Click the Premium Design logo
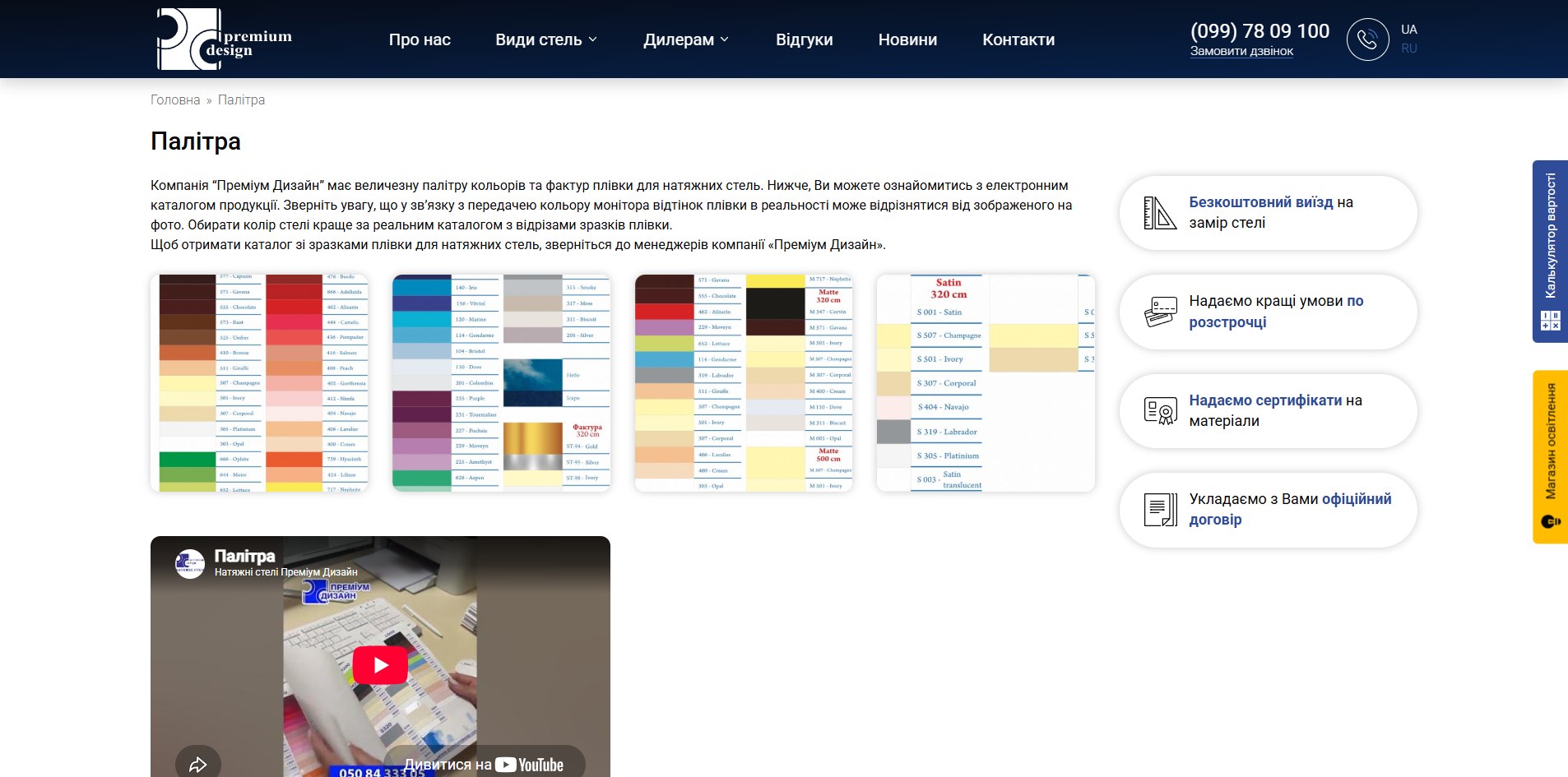Image resolution: width=1568 pixels, height=777 pixels. tap(225, 39)
